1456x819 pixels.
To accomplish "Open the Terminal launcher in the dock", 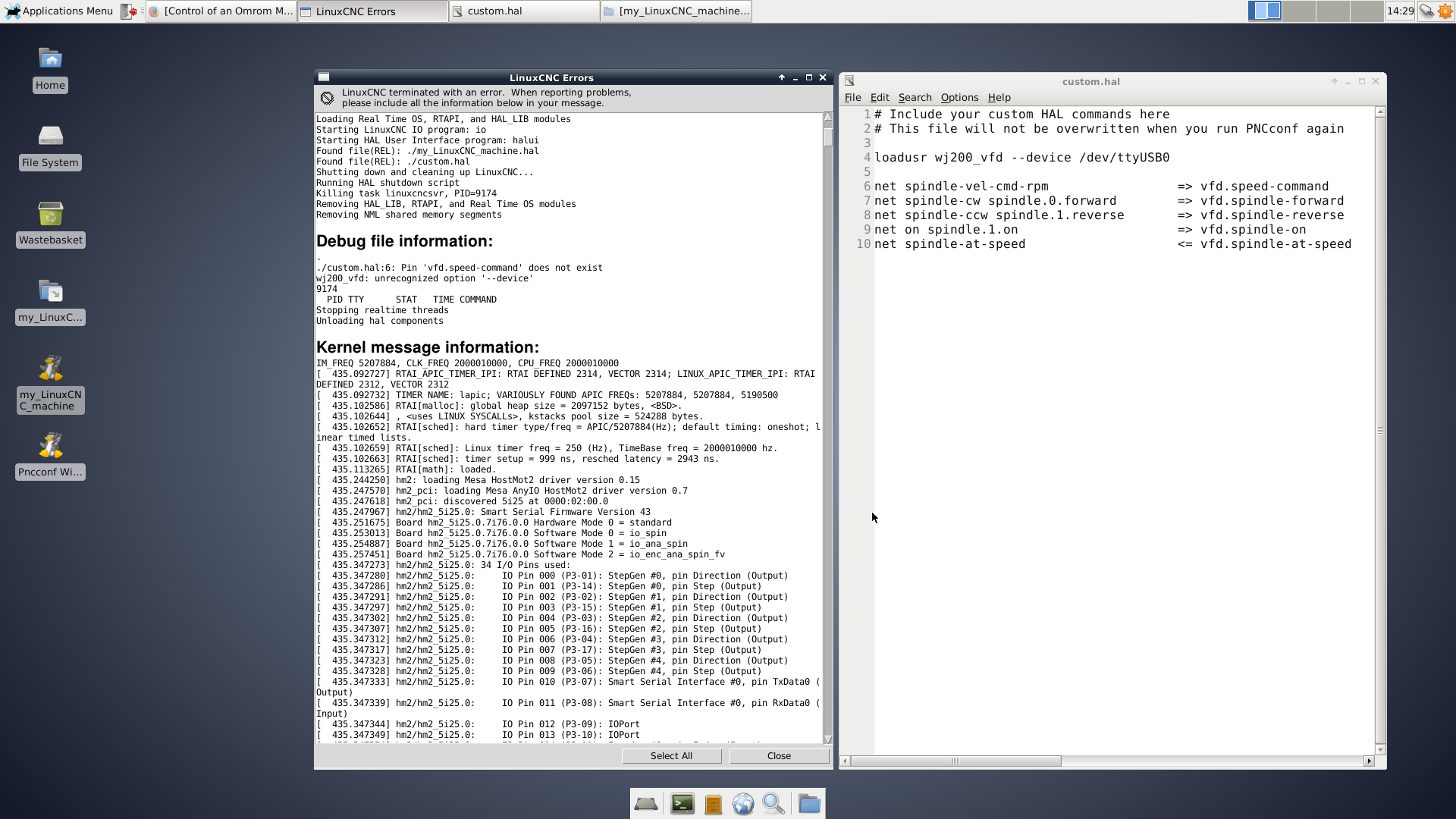I will pos(682,804).
